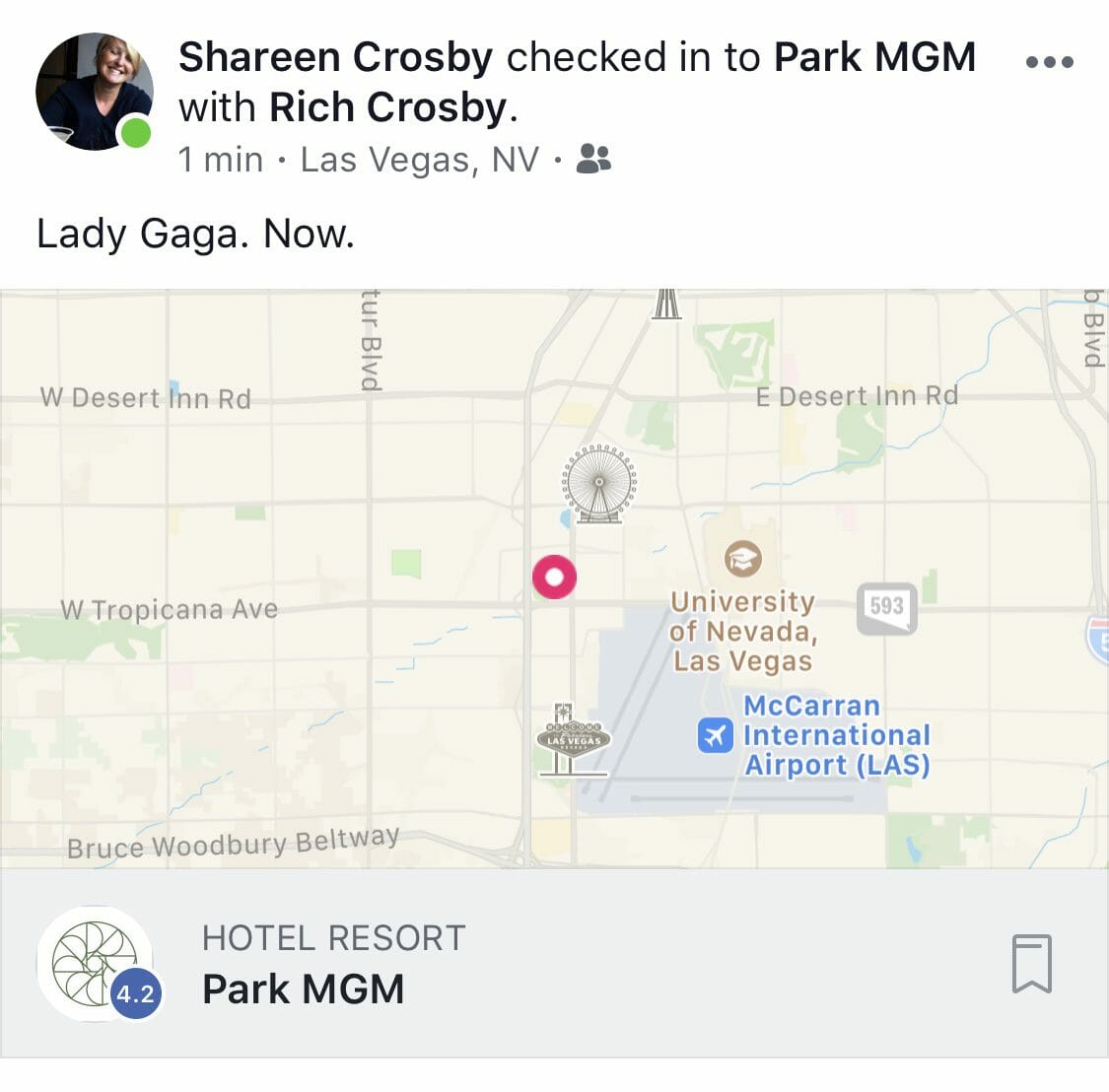Image resolution: width=1109 pixels, height=1092 pixels.
Task: Tap the airport airplane icon
Action: point(715,735)
